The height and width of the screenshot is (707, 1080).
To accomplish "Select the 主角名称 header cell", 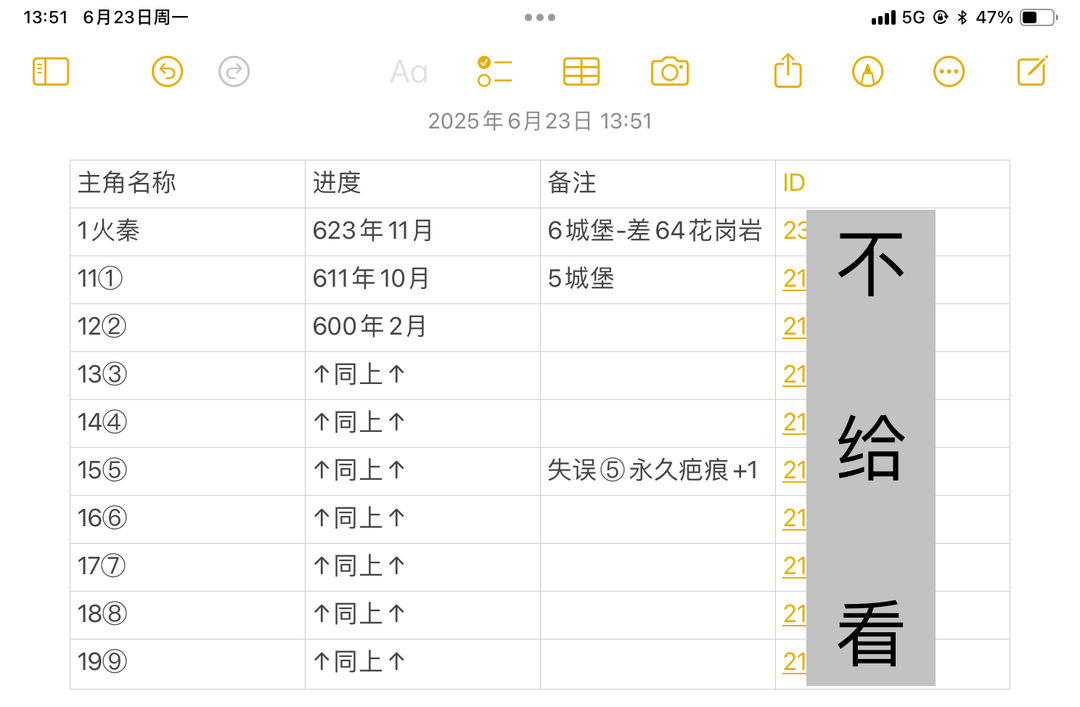I will tap(187, 184).
